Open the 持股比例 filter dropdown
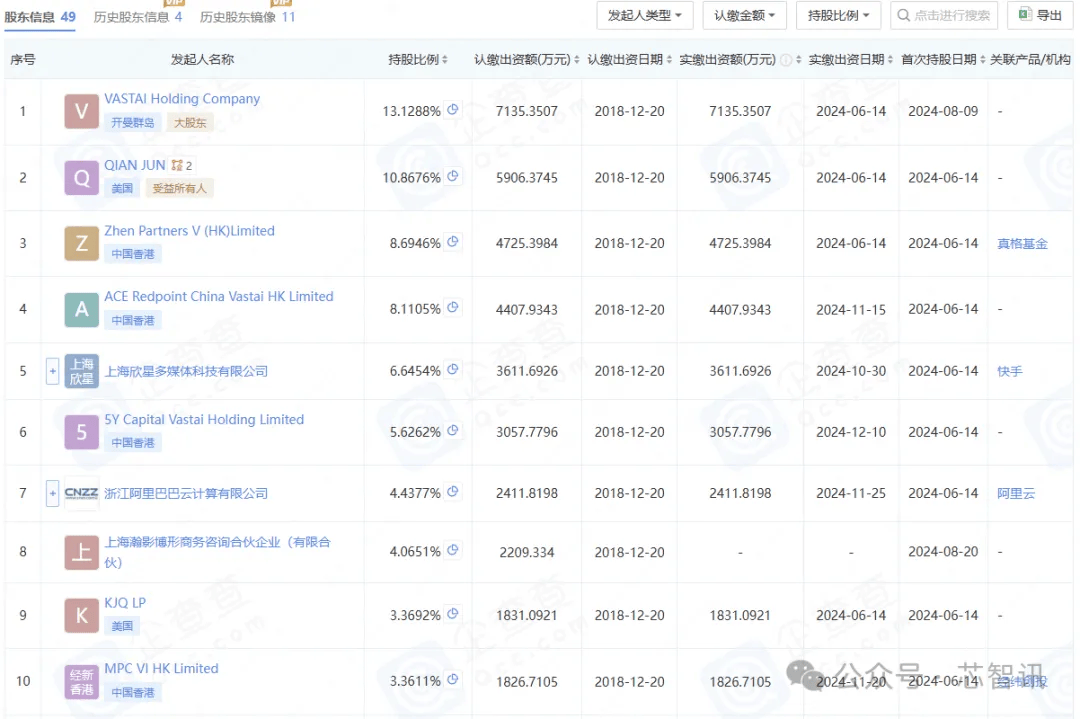This screenshot has width=1080, height=719. (838, 16)
